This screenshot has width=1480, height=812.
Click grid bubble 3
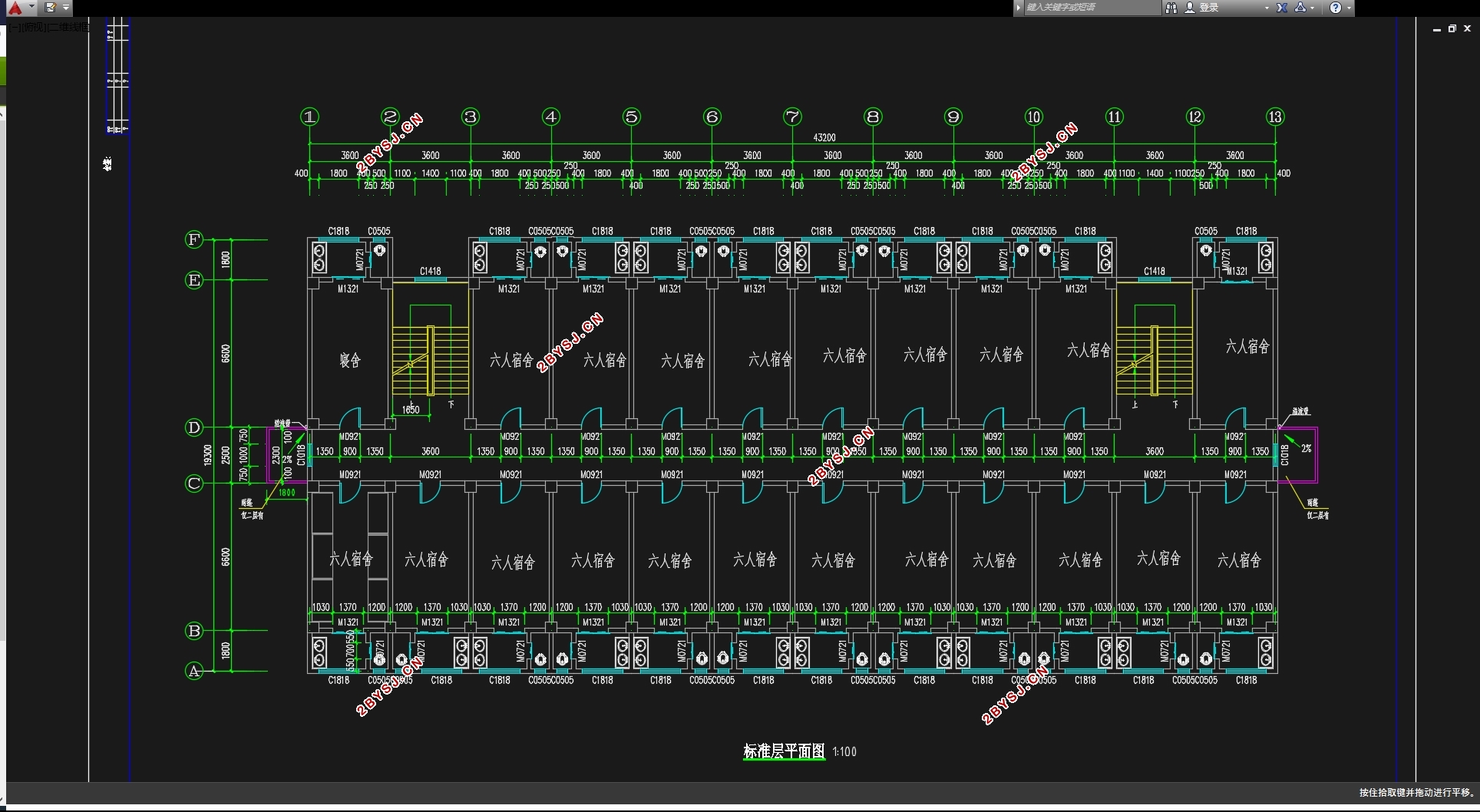point(471,117)
